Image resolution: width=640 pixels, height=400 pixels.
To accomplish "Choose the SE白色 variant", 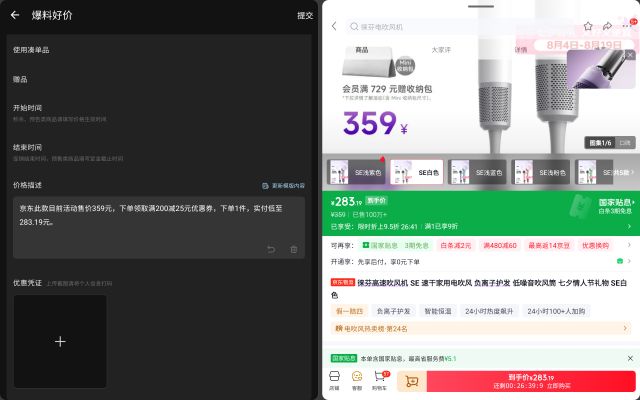I will point(417,172).
